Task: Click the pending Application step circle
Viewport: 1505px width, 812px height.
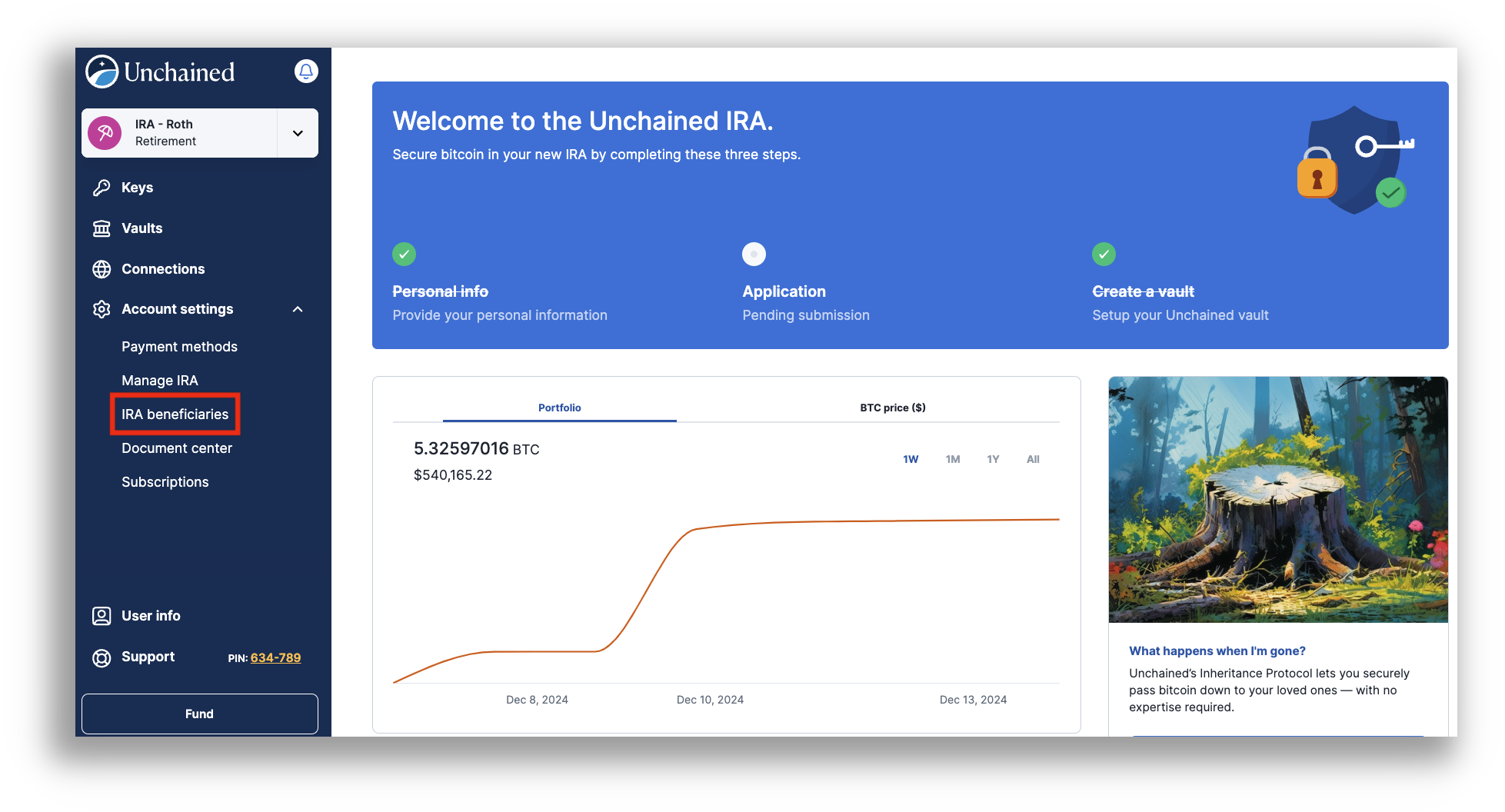Action: coord(754,254)
